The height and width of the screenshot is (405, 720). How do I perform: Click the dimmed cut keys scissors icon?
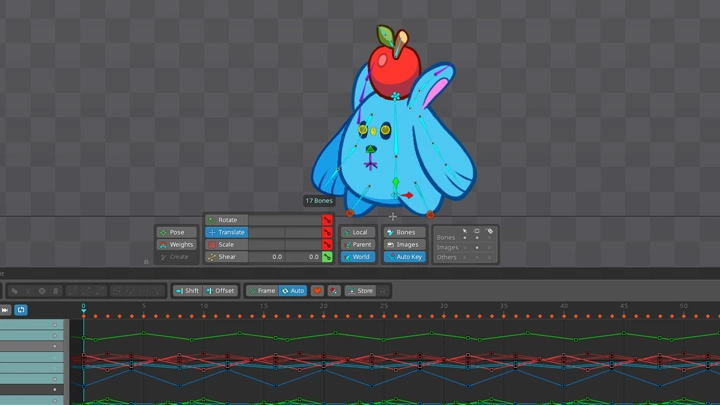pos(28,291)
